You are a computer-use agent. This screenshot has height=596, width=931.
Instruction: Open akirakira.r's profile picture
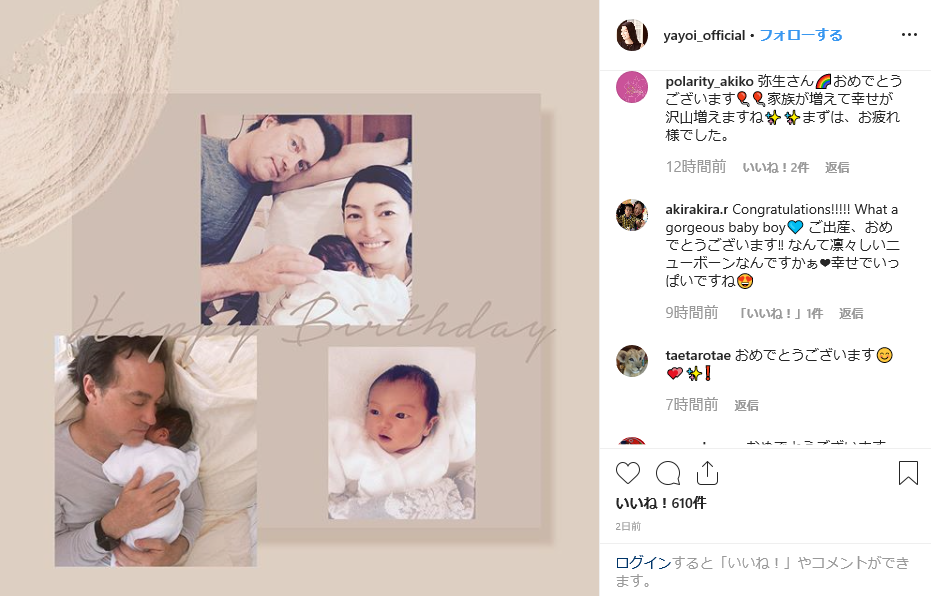pyautogui.click(x=632, y=215)
